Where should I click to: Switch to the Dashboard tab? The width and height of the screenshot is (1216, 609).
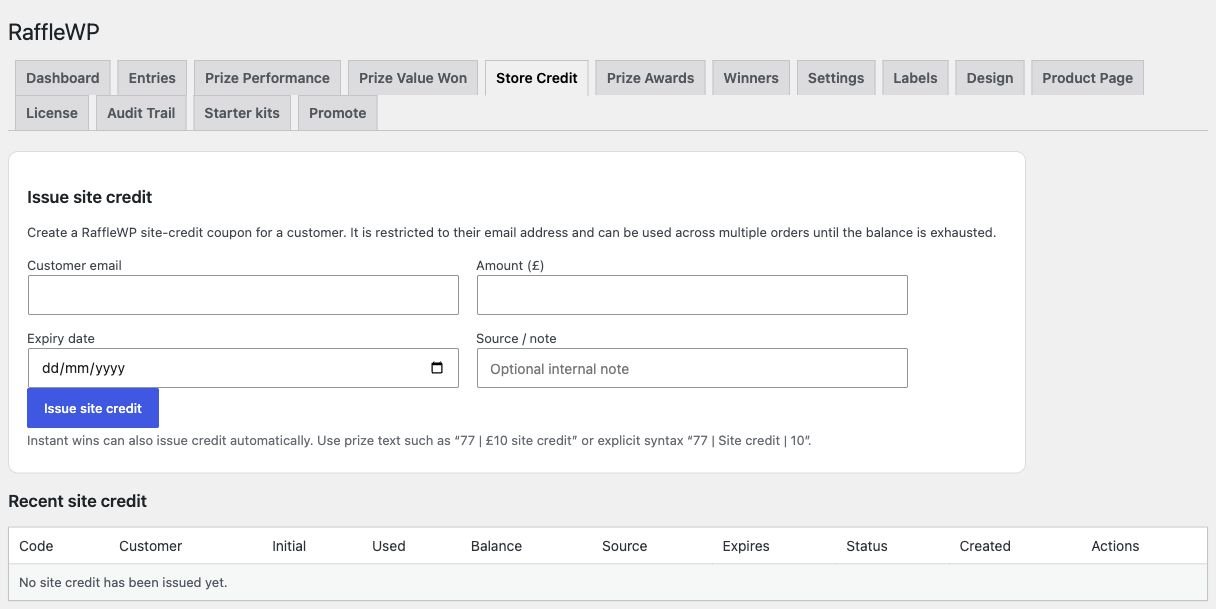63,78
